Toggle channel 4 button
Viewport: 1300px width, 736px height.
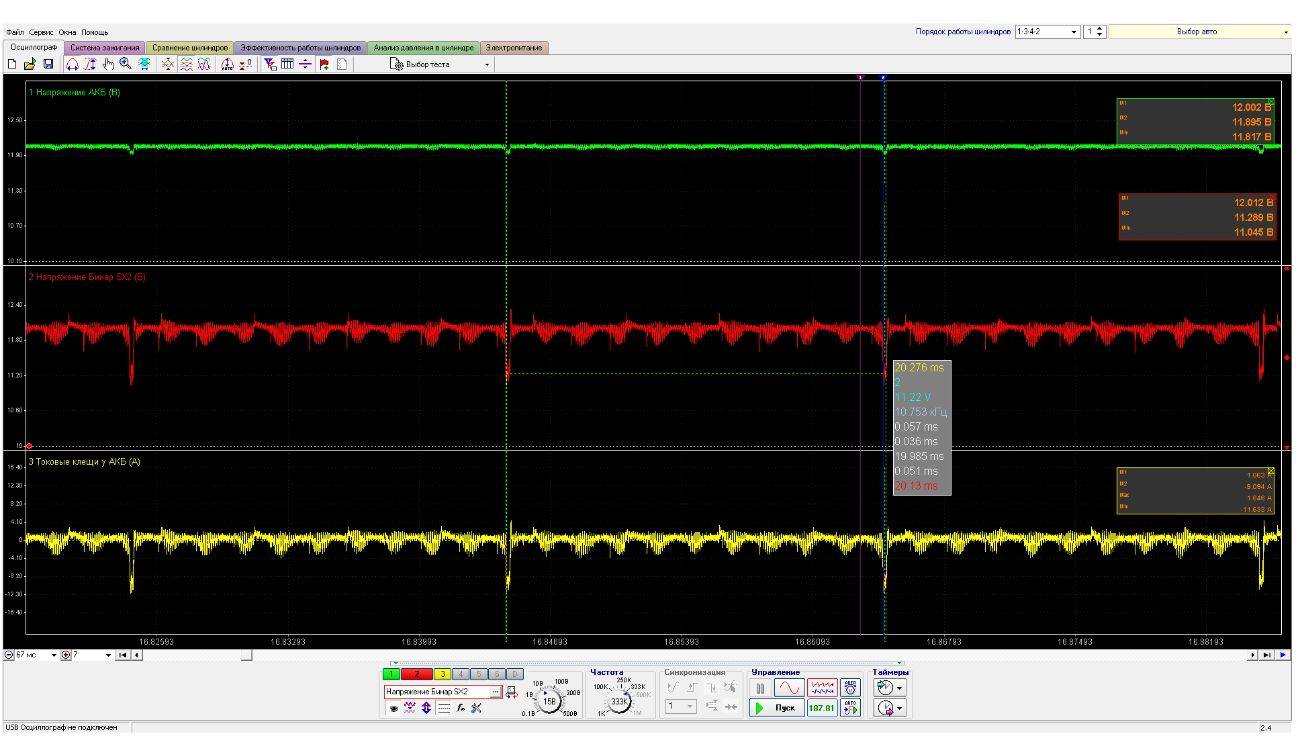click(x=460, y=675)
